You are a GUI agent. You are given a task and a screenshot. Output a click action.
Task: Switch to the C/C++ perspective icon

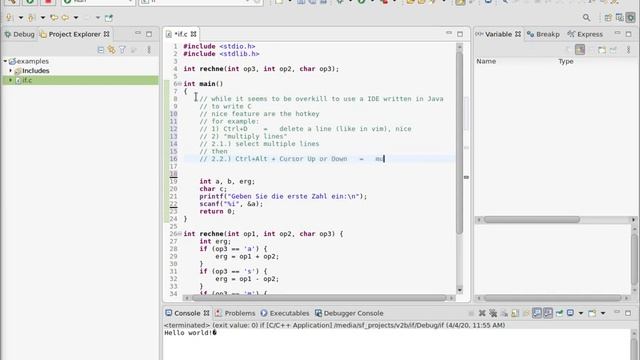[x=620, y=18]
